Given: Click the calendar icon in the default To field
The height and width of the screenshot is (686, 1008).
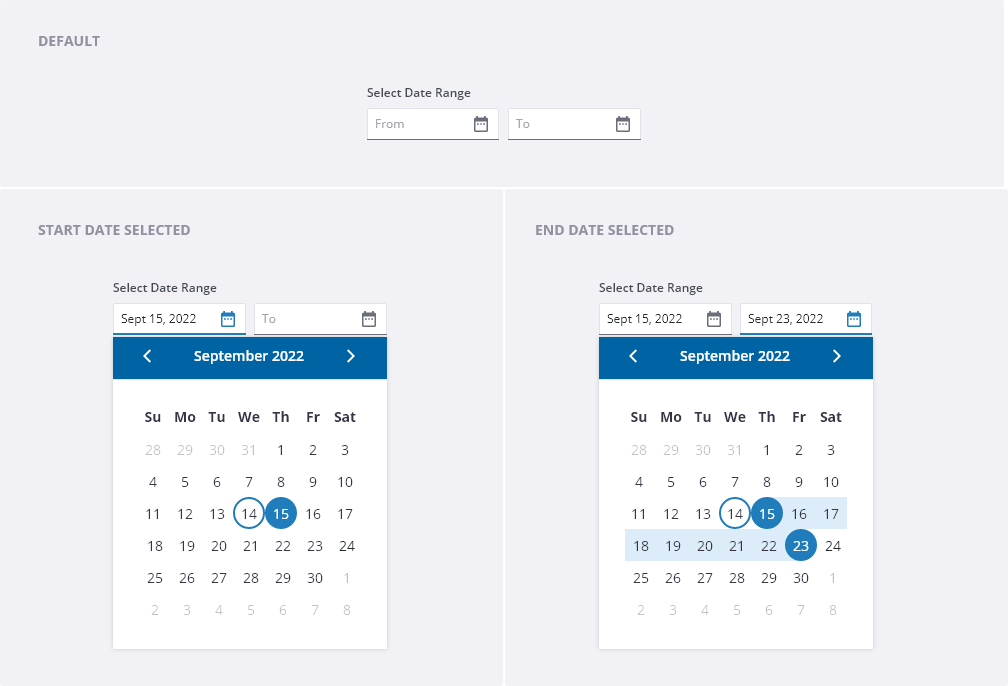Looking at the screenshot, I should [623, 124].
